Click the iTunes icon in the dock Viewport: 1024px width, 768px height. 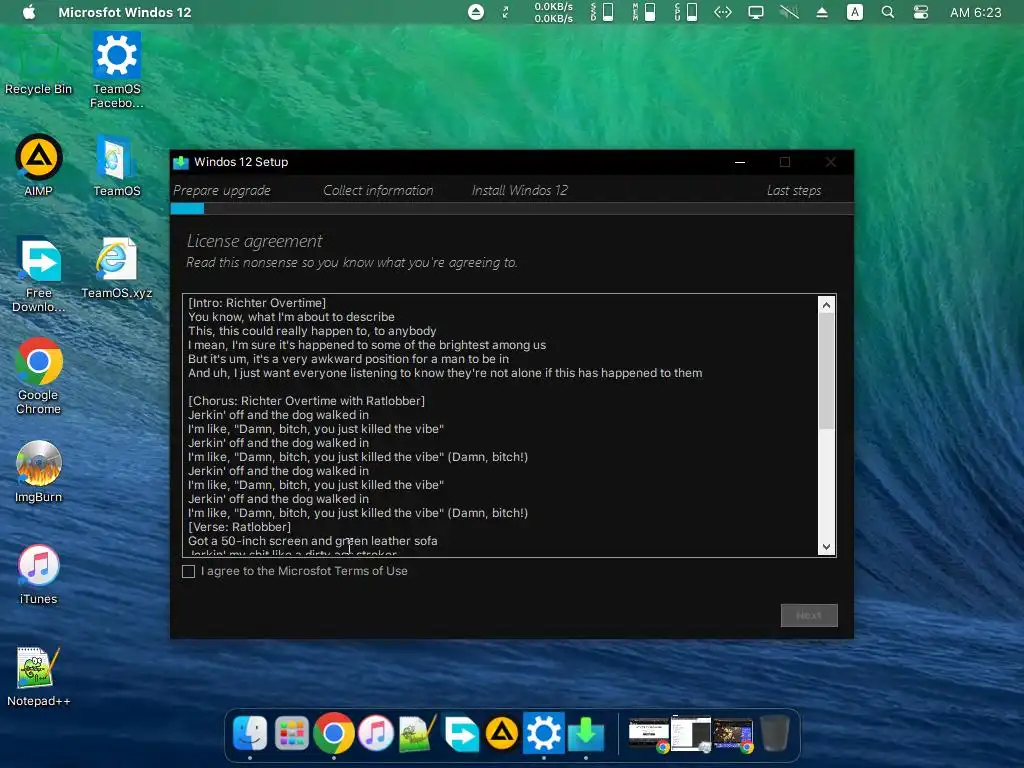pyautogui.click(x=376, y=733)
